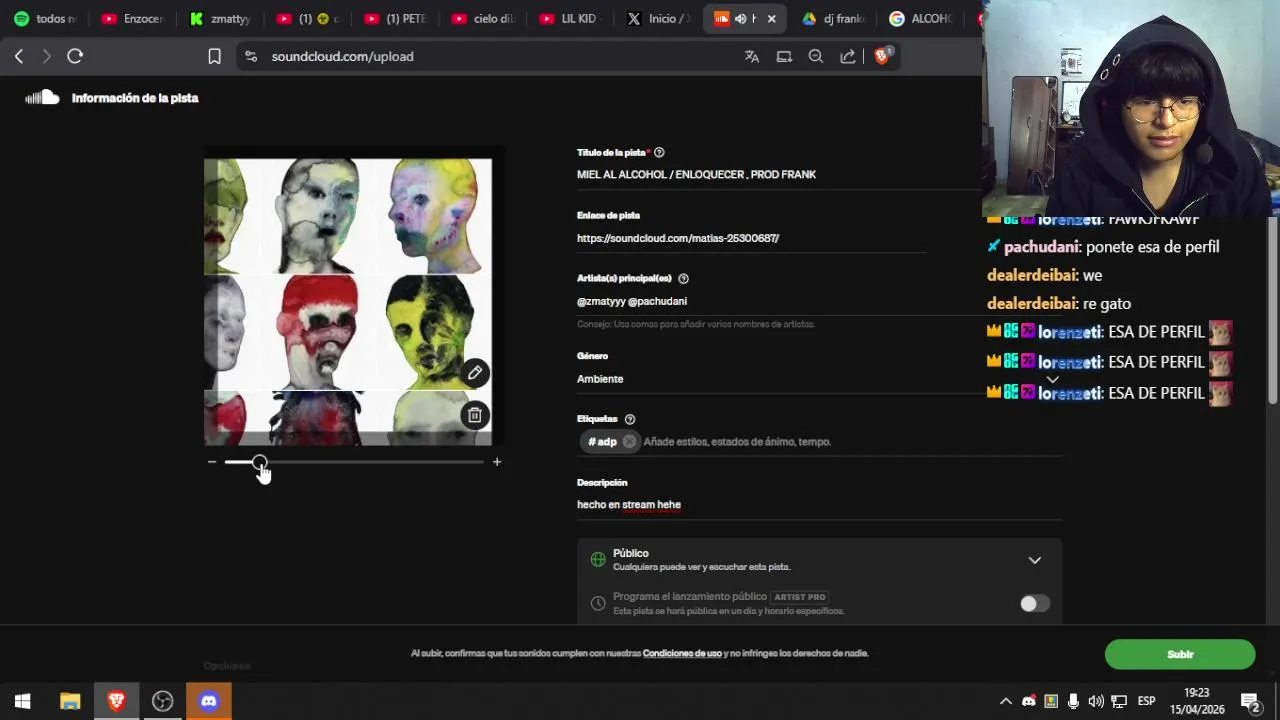The width and height of the screenshot is (1280, 720).
Task: Click the share page icon
Action: click(x=848, y=57)
